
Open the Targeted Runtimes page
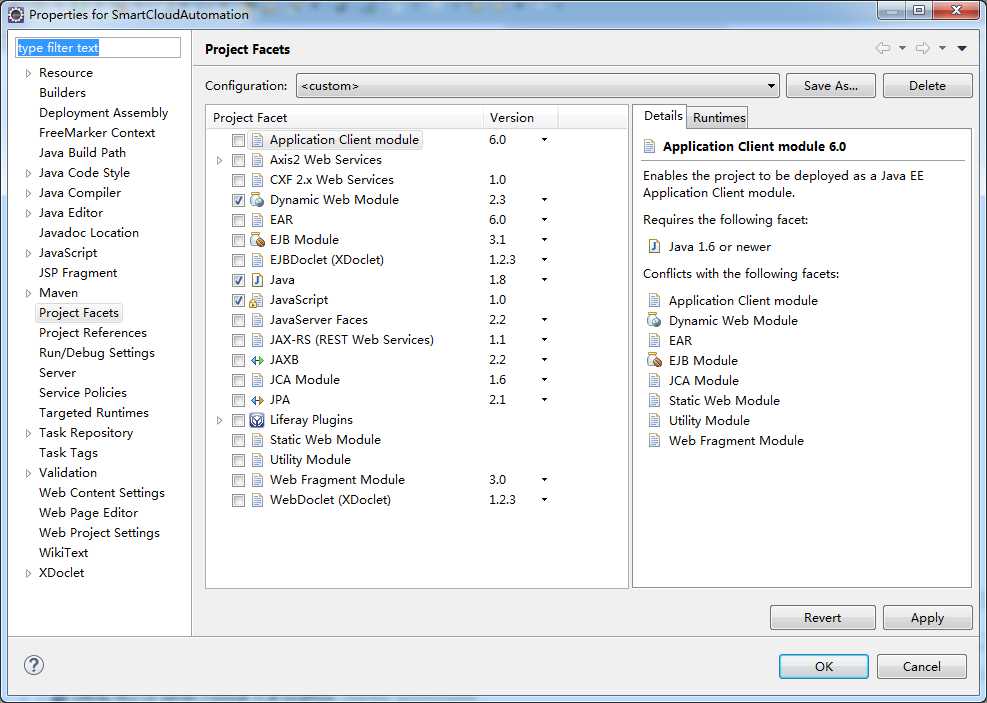point(94,413)
